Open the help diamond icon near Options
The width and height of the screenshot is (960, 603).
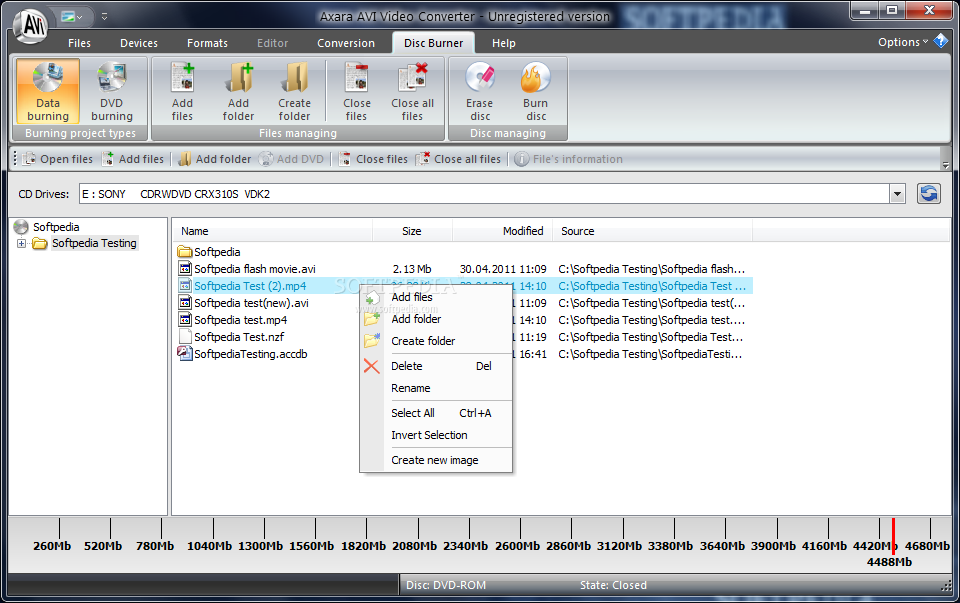[941, 41]
